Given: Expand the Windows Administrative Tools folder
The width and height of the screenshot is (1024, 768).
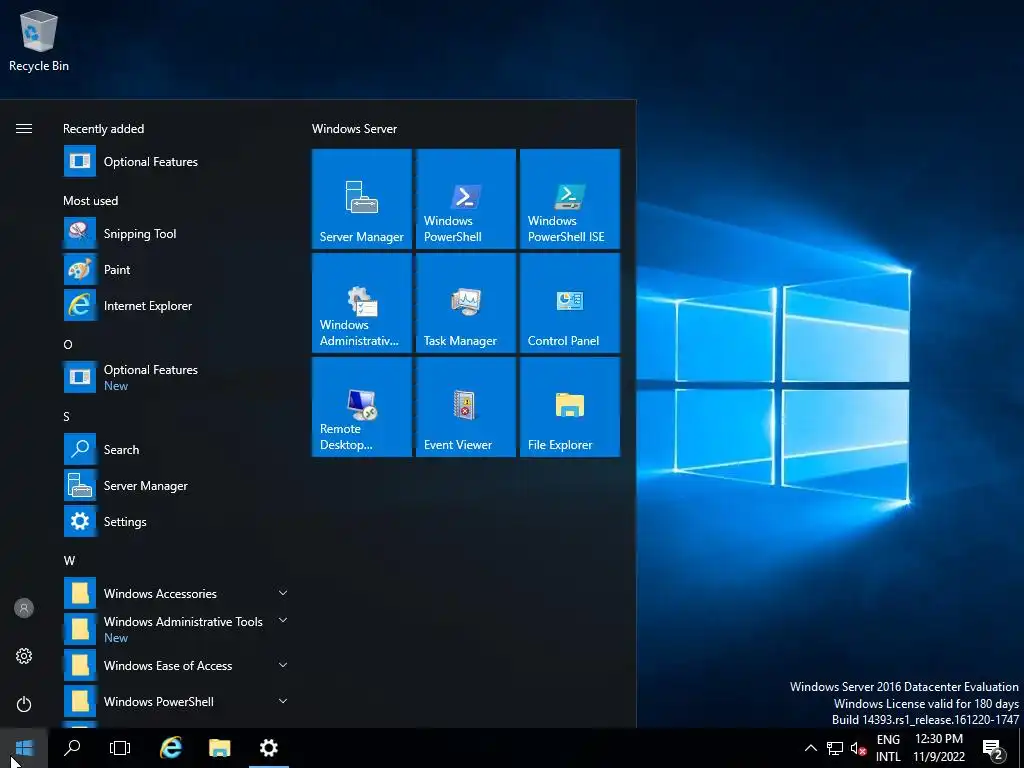Looking at the screenshot, I should click(176, 629).
